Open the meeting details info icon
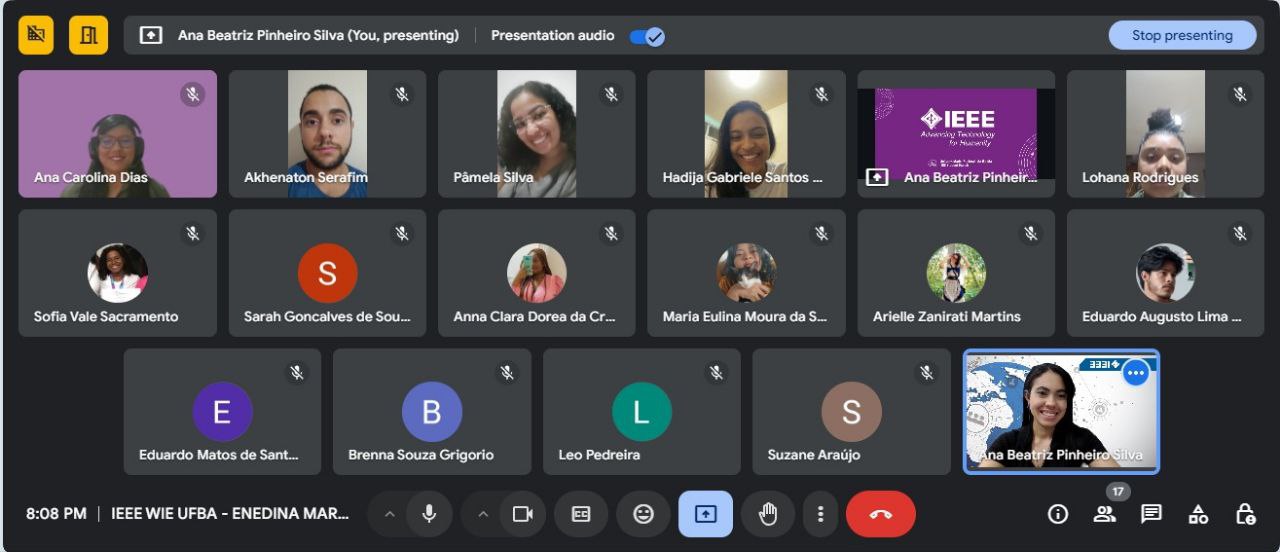Screen dimensions: 1280x552 tap(1057, 514)
